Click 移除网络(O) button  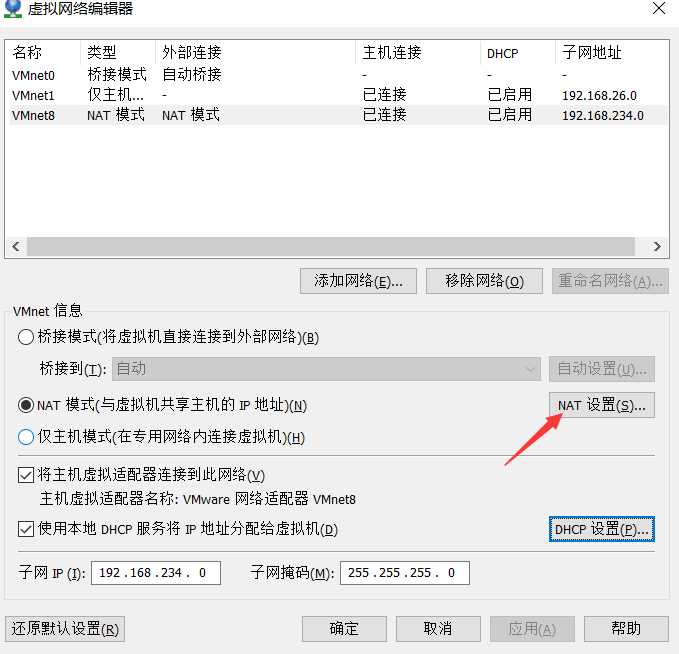click(484, 281)
